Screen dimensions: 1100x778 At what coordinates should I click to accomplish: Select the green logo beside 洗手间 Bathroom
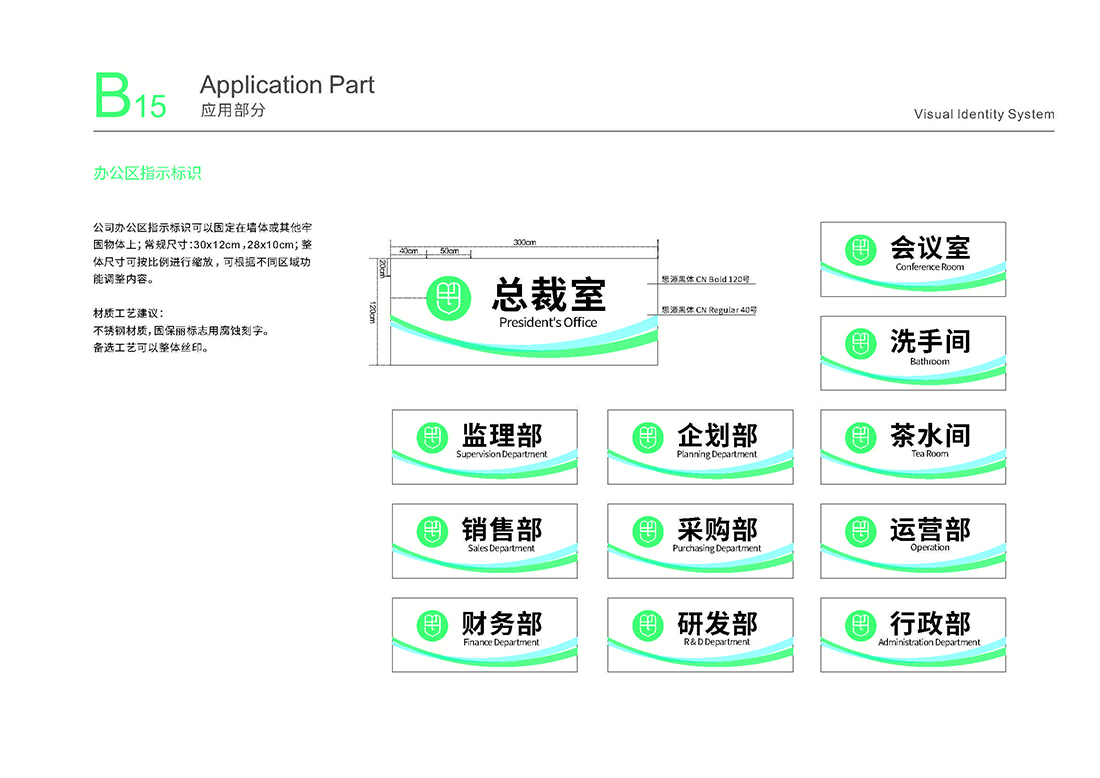[x=860, y=343]
